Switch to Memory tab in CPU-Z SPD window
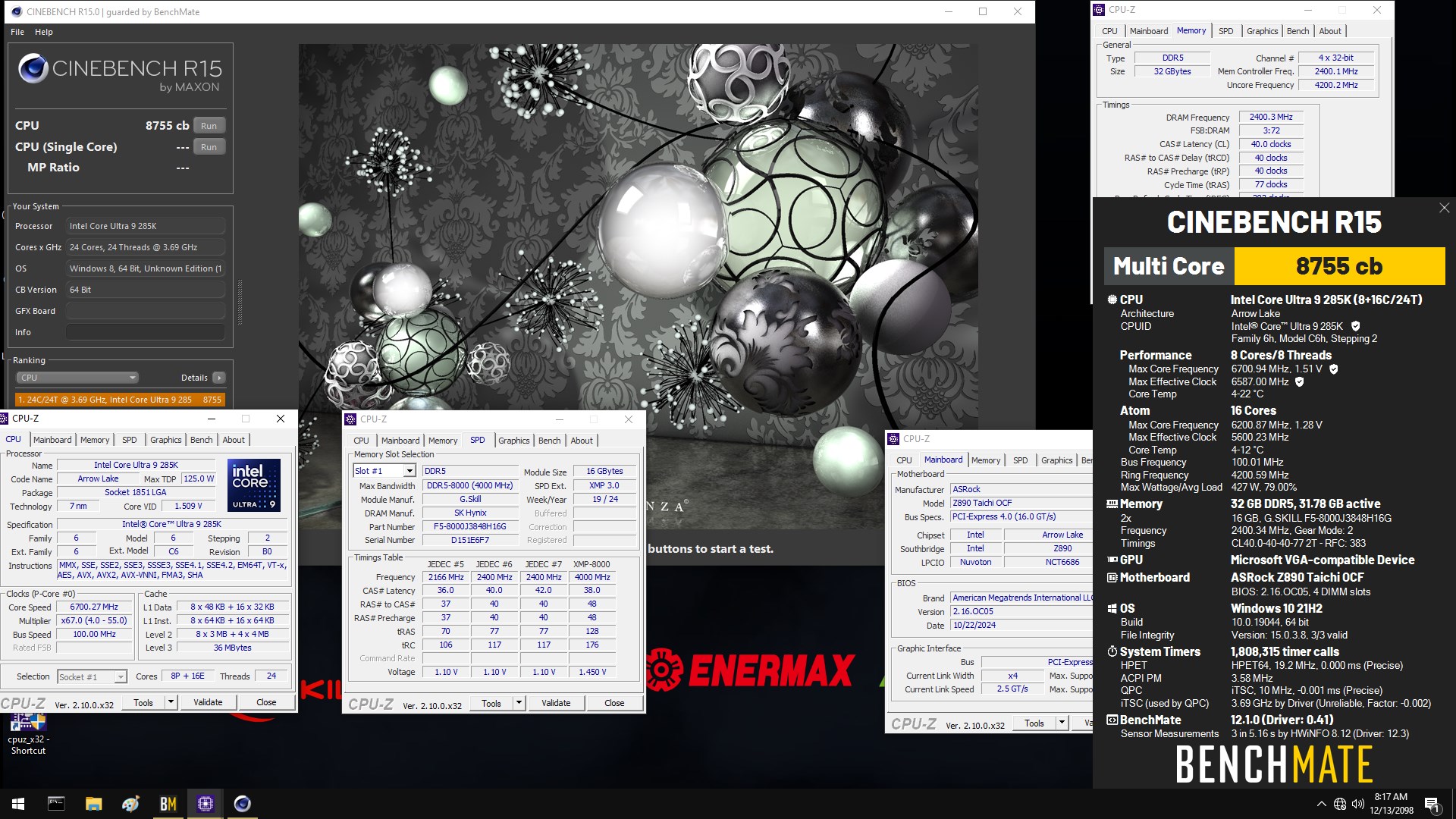The image size is (1456, 819). click(x=443, y=441)
